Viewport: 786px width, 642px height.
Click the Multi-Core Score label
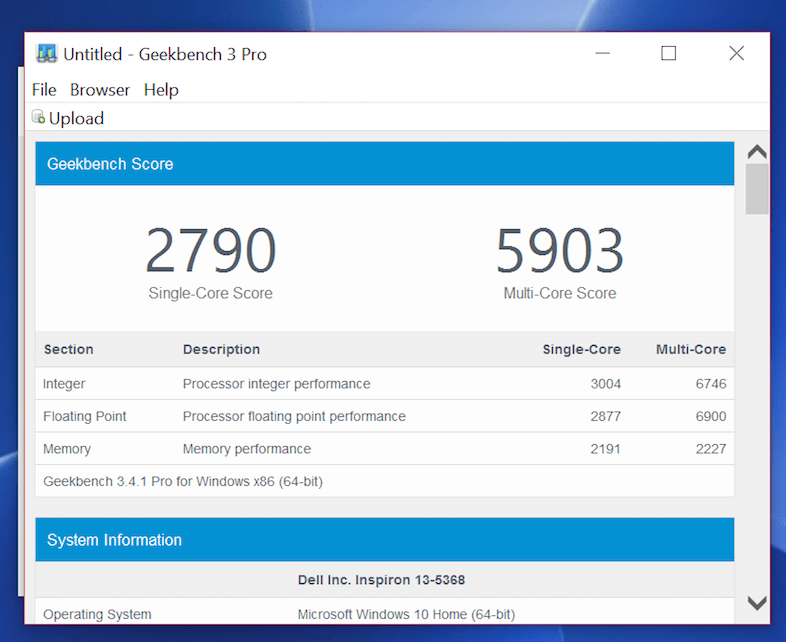(560, 293)
